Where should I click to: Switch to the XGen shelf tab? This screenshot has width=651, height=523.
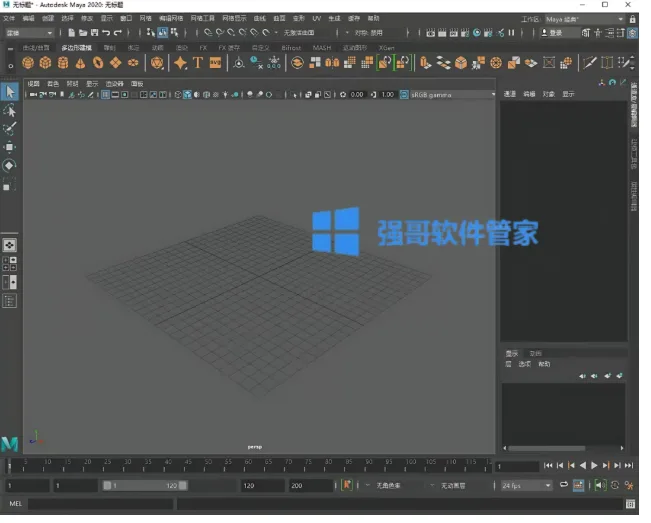coord(386,48)
